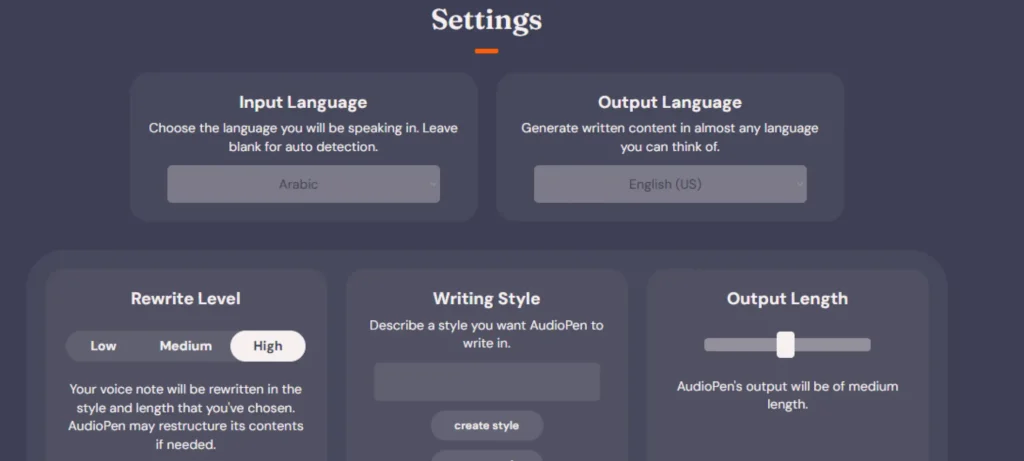Click the 'AudioPen's output will be of medium length' text
The height and width of the screenshot is (461, 1024).
787,395
